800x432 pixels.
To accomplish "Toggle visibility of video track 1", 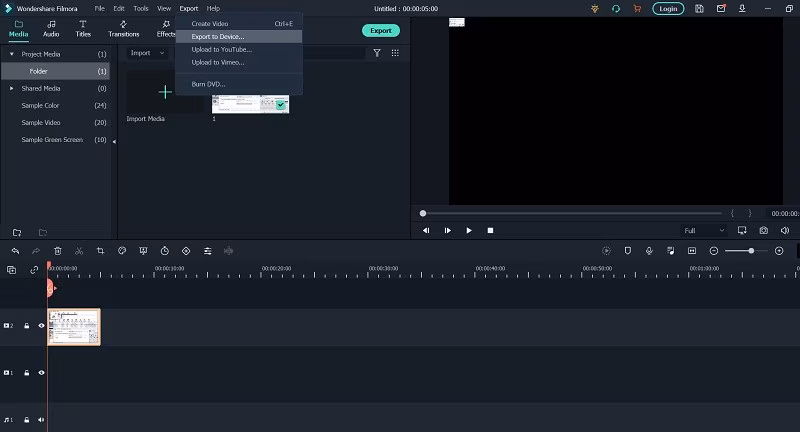I will pyautogui.click(x=41, y=373).
